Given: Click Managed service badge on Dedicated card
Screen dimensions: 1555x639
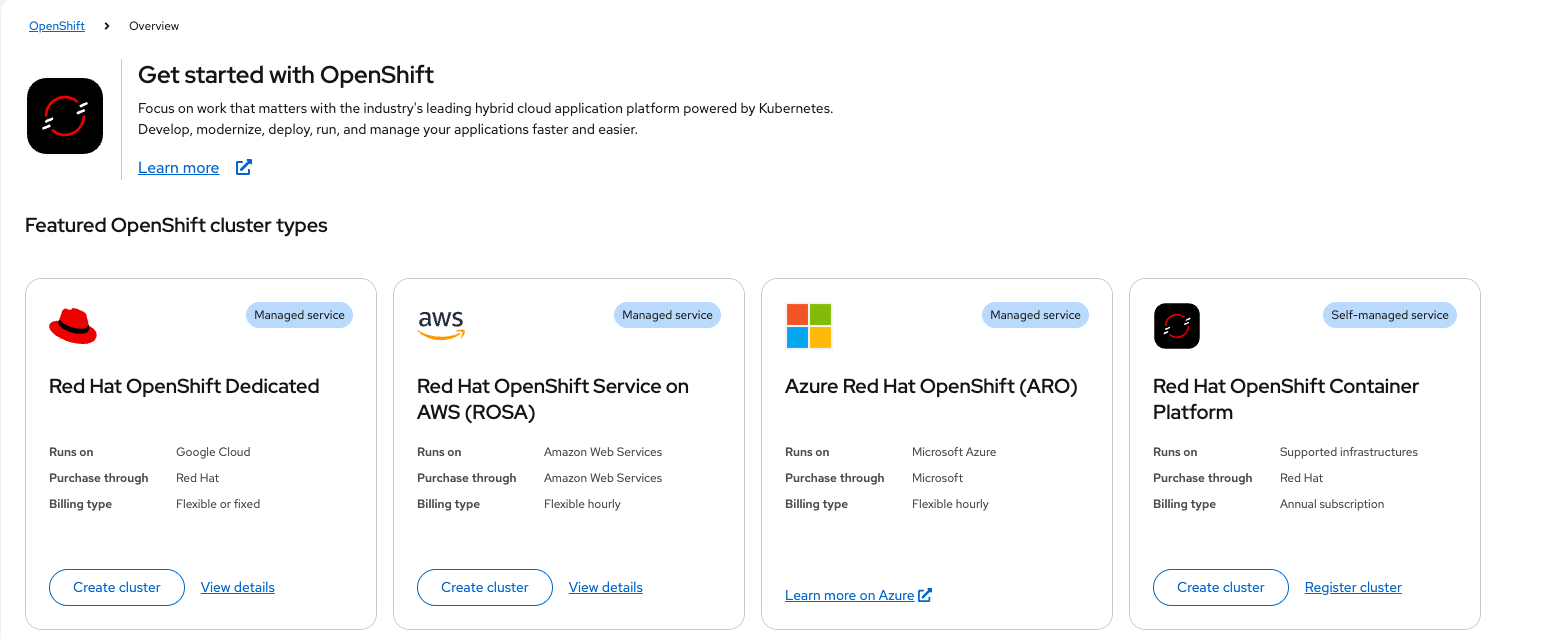Looking at the screenshot, I should coord(299,315).
